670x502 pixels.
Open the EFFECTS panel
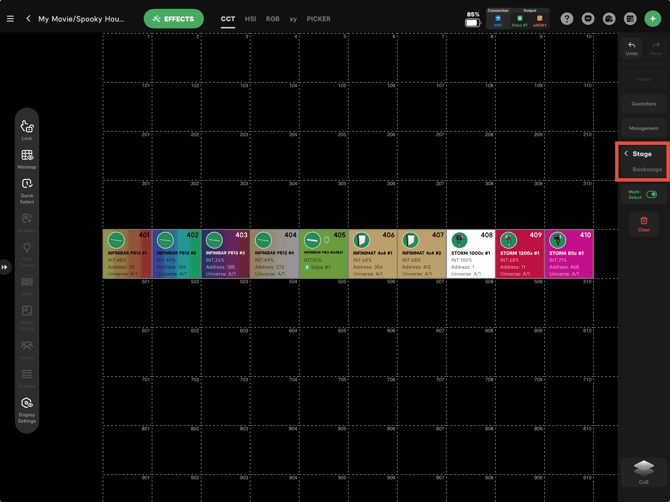click(x=173, y=19)
